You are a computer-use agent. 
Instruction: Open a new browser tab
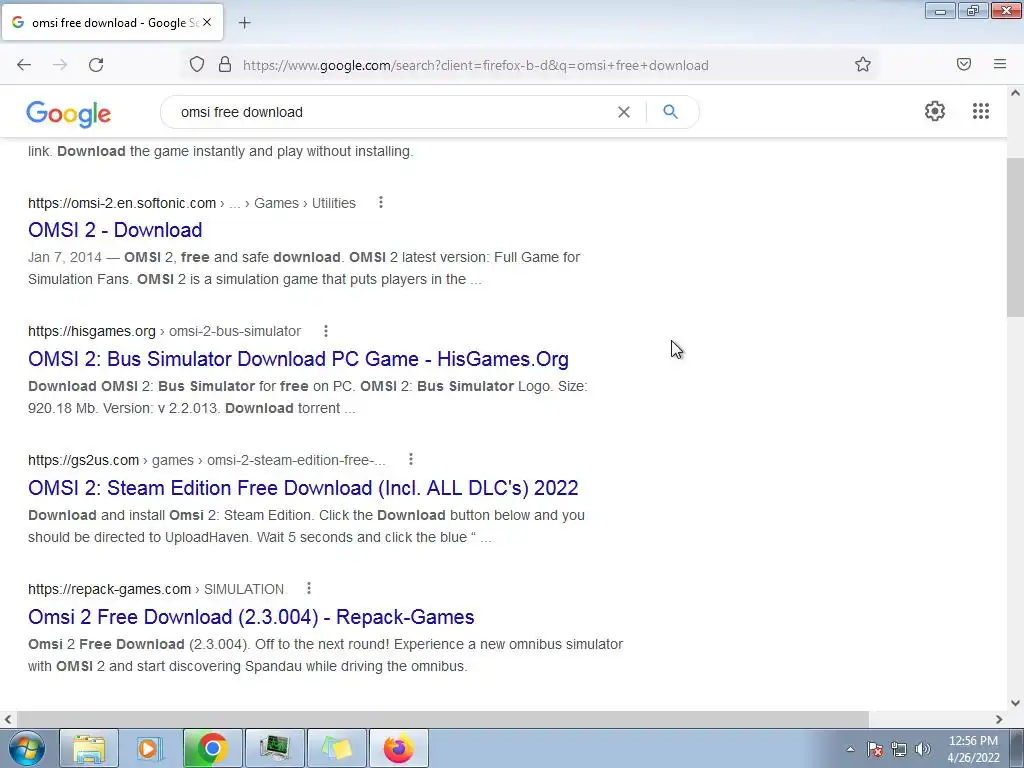244,23
